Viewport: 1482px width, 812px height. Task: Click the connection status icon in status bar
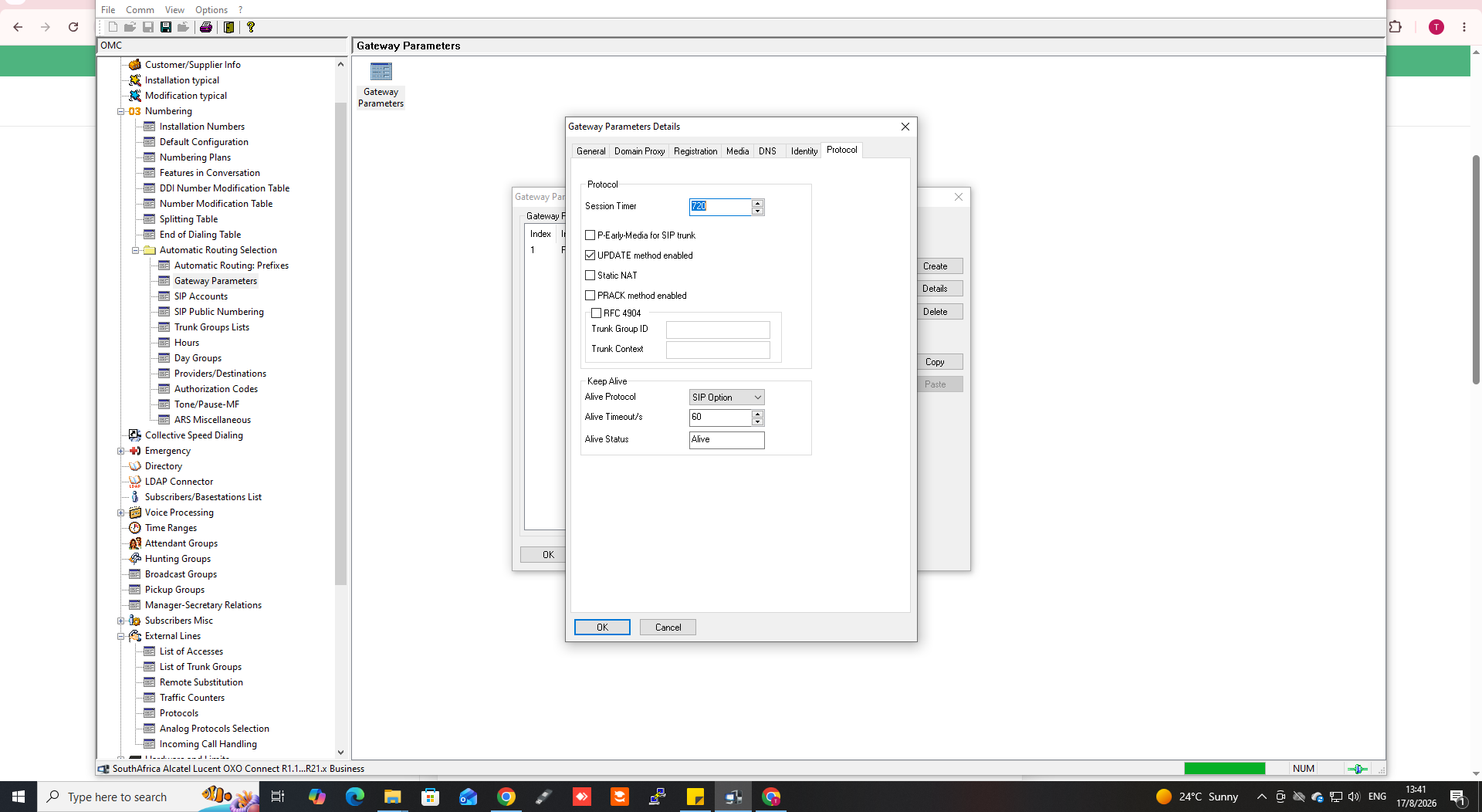[1357, 769]
